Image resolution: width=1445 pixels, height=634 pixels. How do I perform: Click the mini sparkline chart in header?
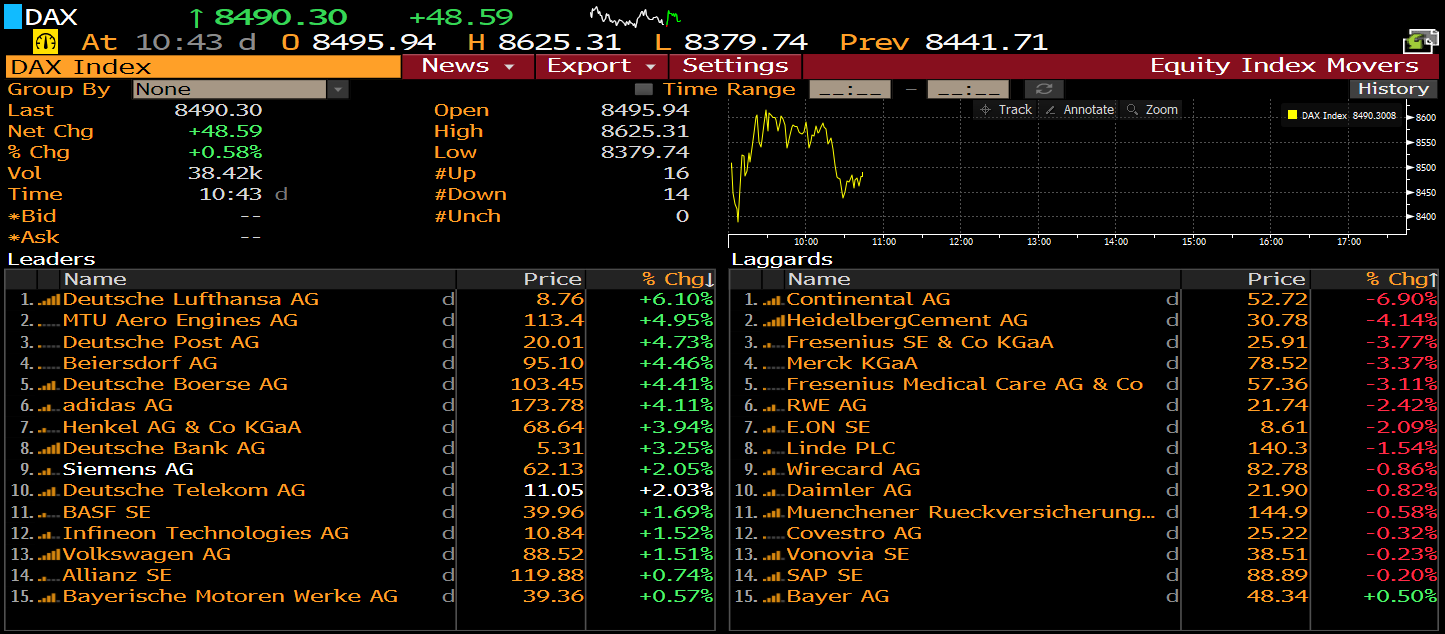pos(635,16)
